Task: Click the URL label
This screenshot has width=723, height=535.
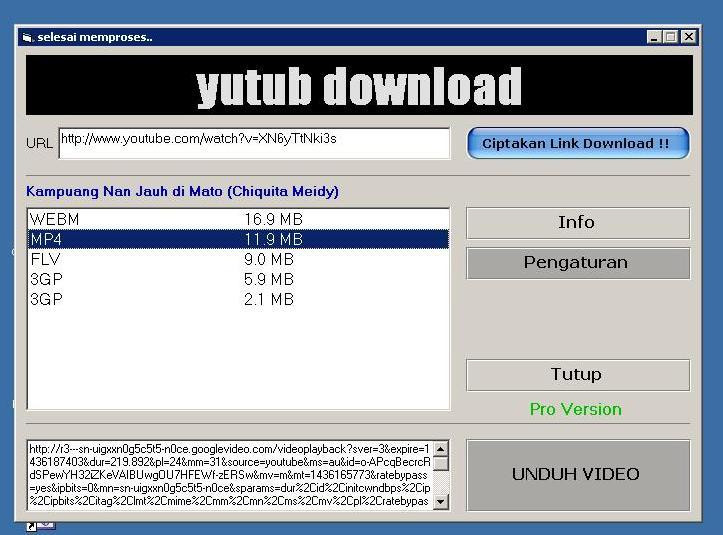Action: point(39,143)
